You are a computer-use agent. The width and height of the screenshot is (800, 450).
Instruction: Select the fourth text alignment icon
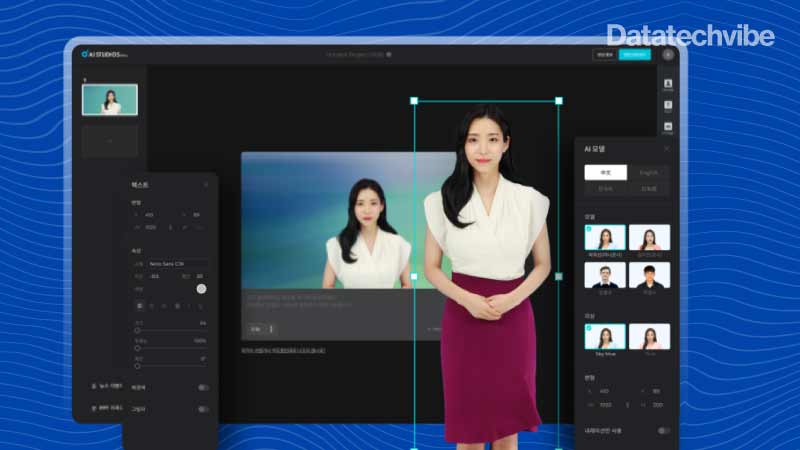(x=177, y=306)
